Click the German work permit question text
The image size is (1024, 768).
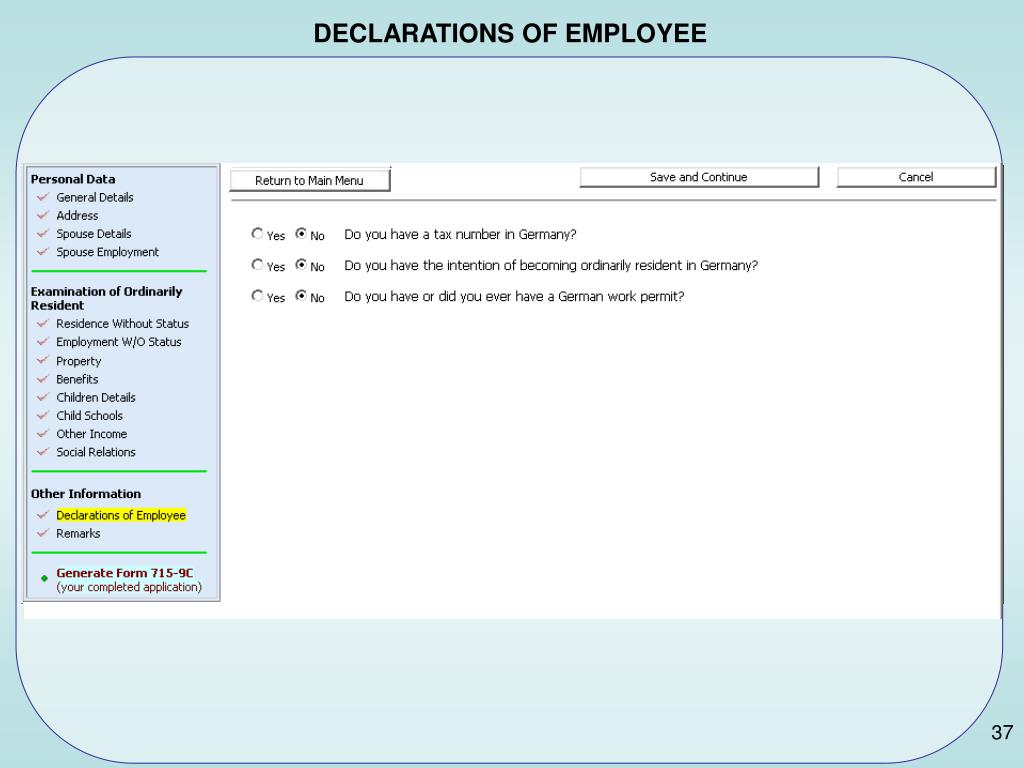(514, 296)
